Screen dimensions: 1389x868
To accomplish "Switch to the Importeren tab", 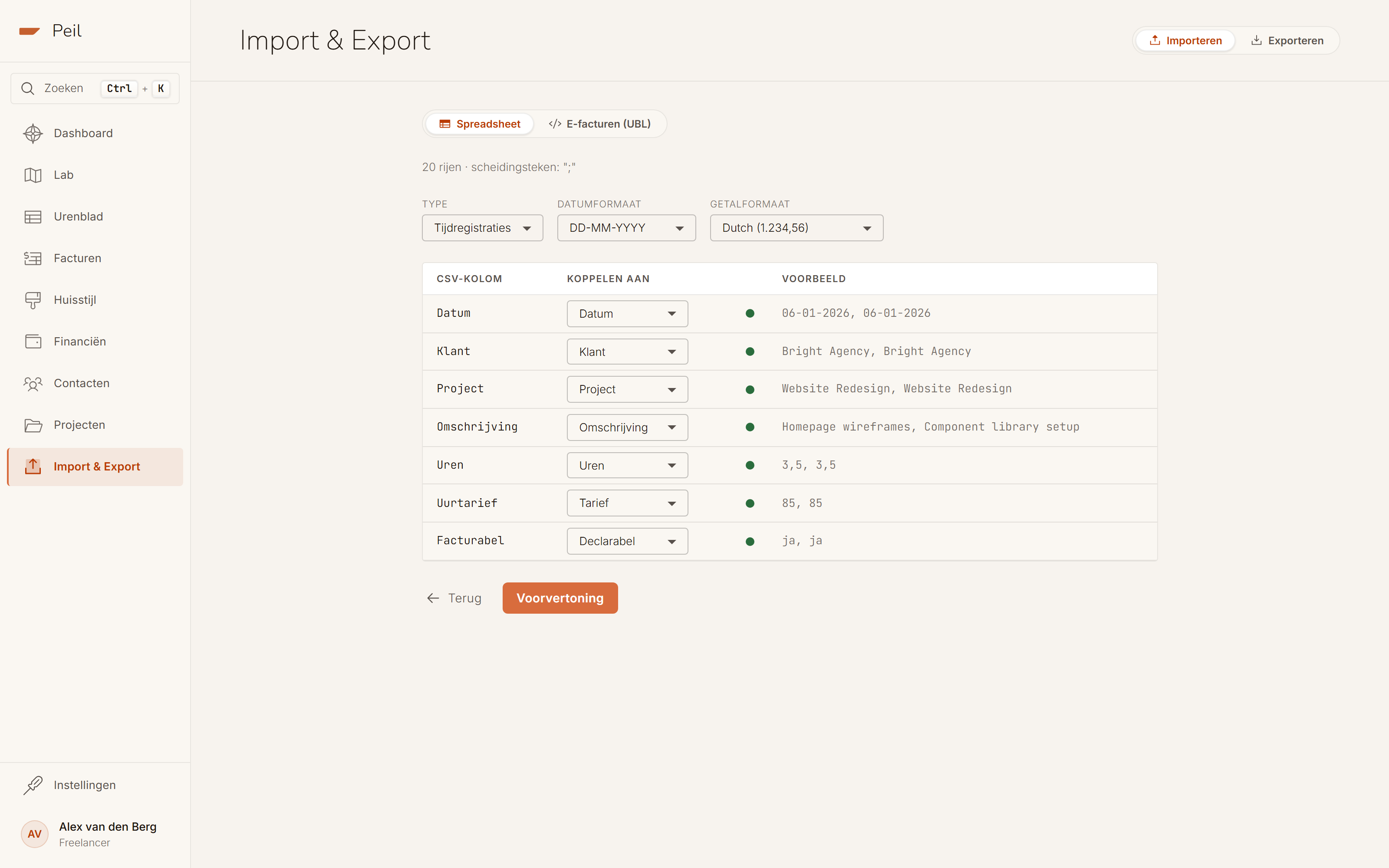I will coord(1185,41).
